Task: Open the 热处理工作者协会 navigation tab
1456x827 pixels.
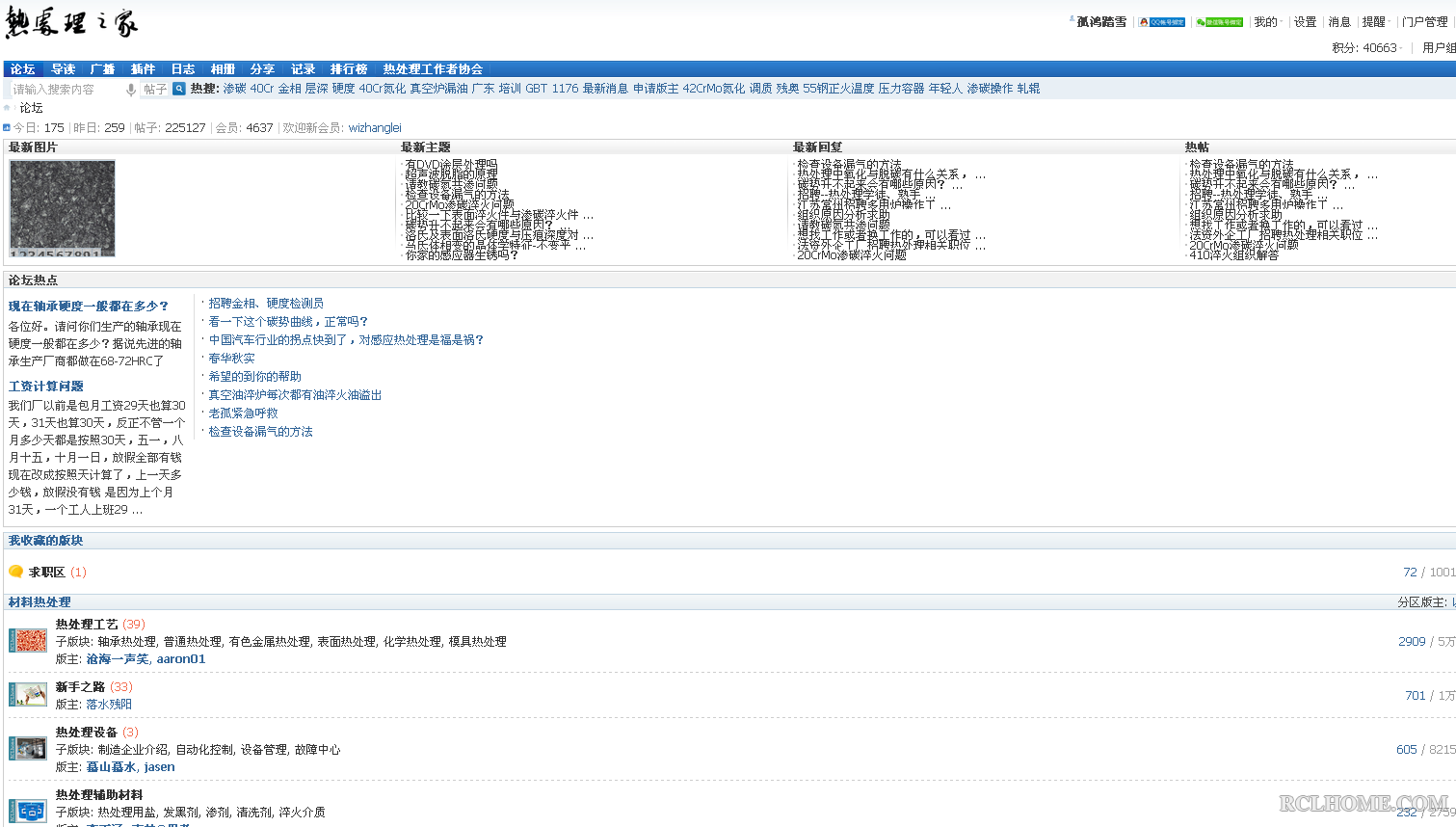Action: tap(433, 69)
